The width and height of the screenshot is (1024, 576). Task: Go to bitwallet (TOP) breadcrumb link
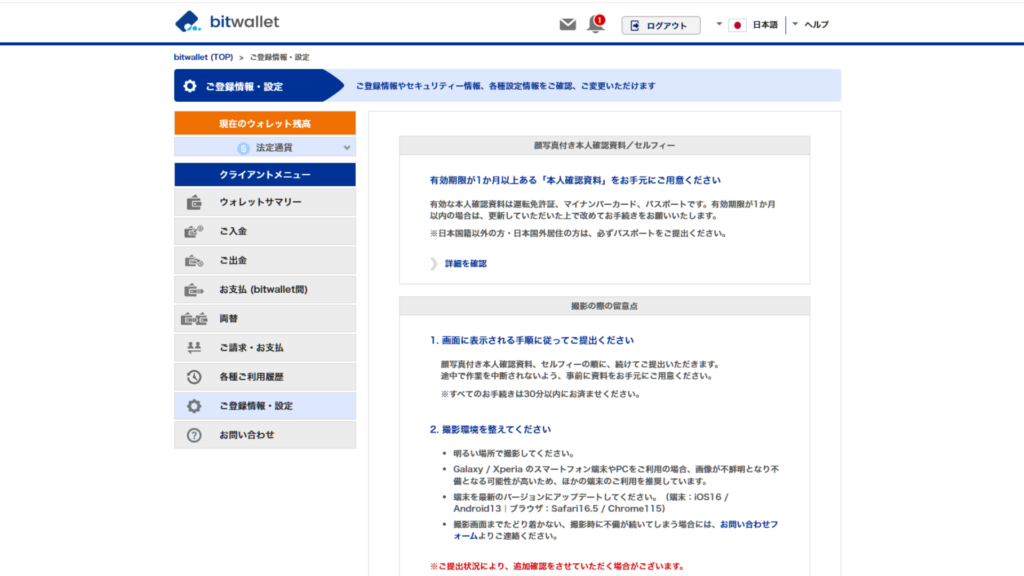tap(203, 57)
